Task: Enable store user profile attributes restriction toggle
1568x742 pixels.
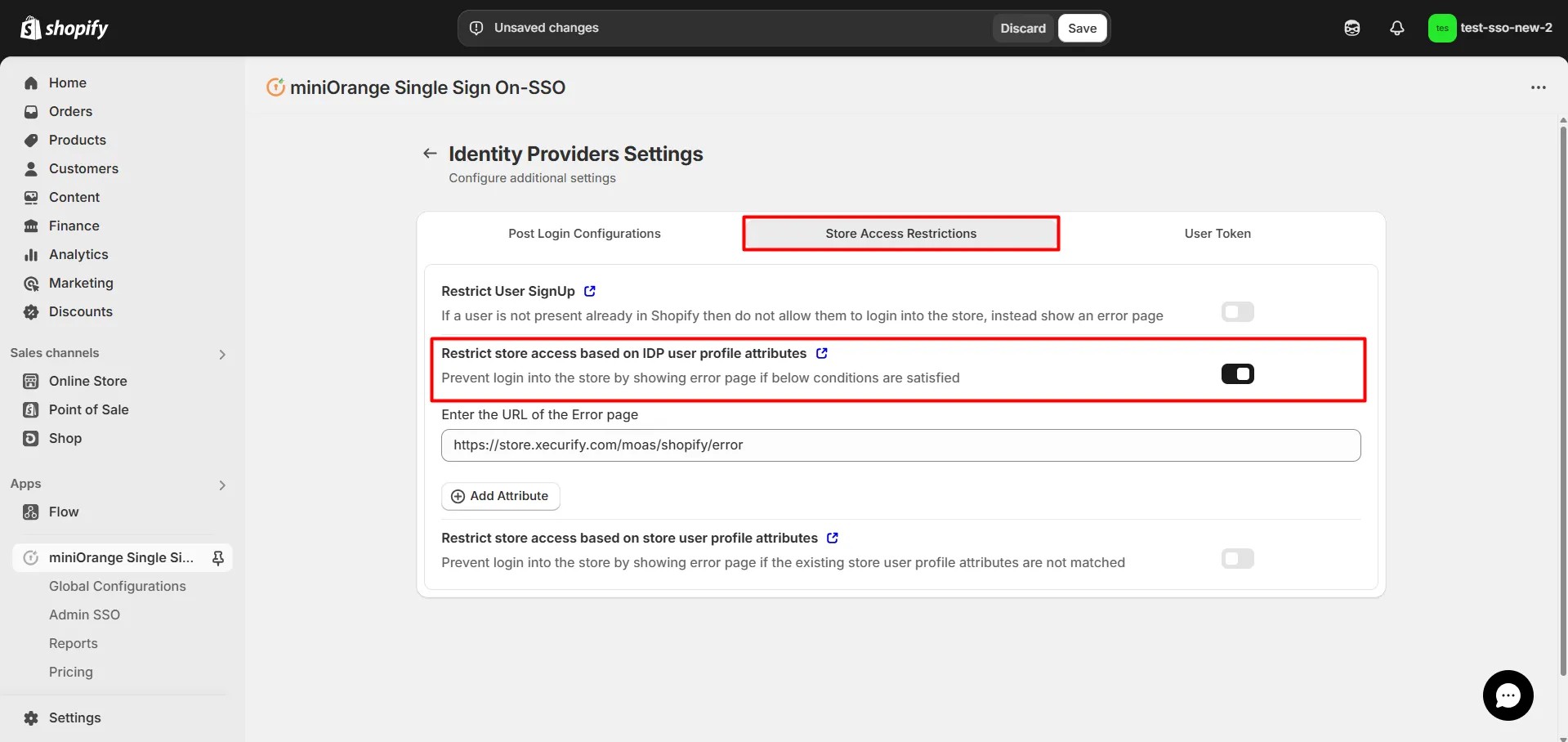Action: (1237, 559)
